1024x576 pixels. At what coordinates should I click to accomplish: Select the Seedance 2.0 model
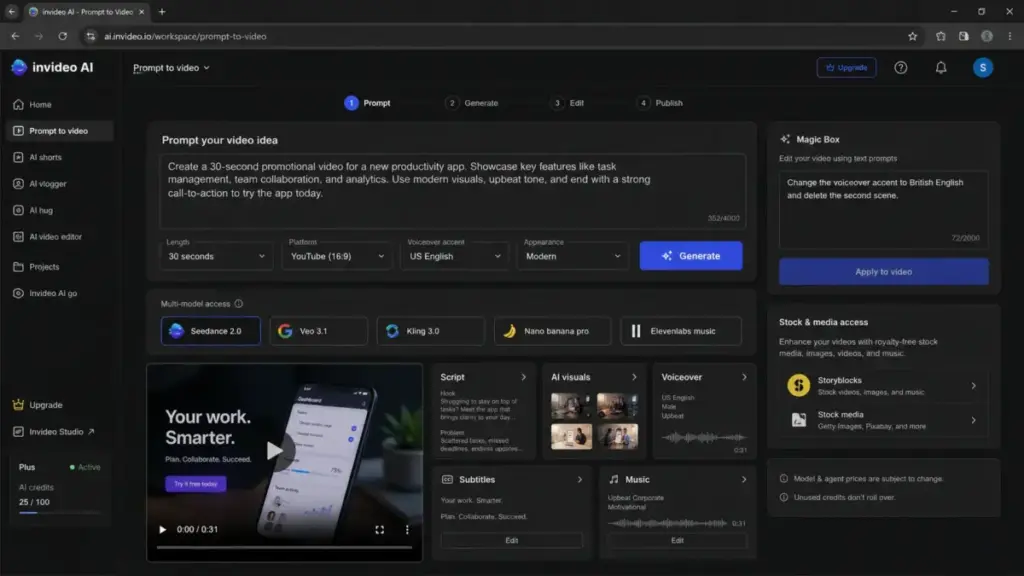210,331
